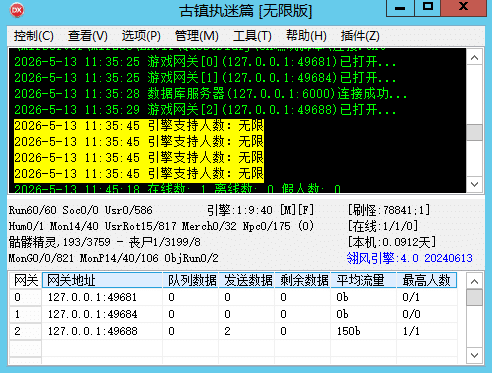Click the gateway table scrollbar thumb
Viewport: 492px width, 373px height.
pos(475,297)
